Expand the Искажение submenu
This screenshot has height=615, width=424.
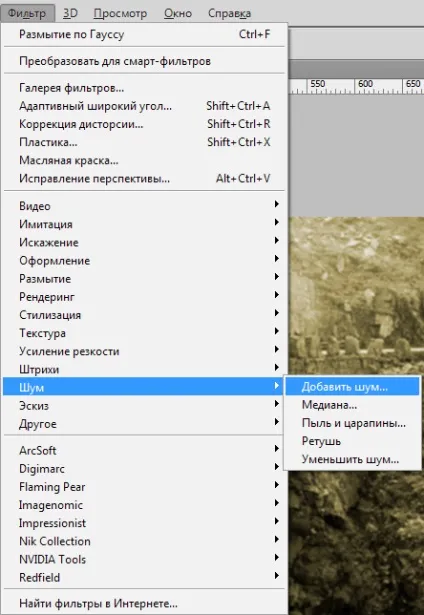coord(145,242)
